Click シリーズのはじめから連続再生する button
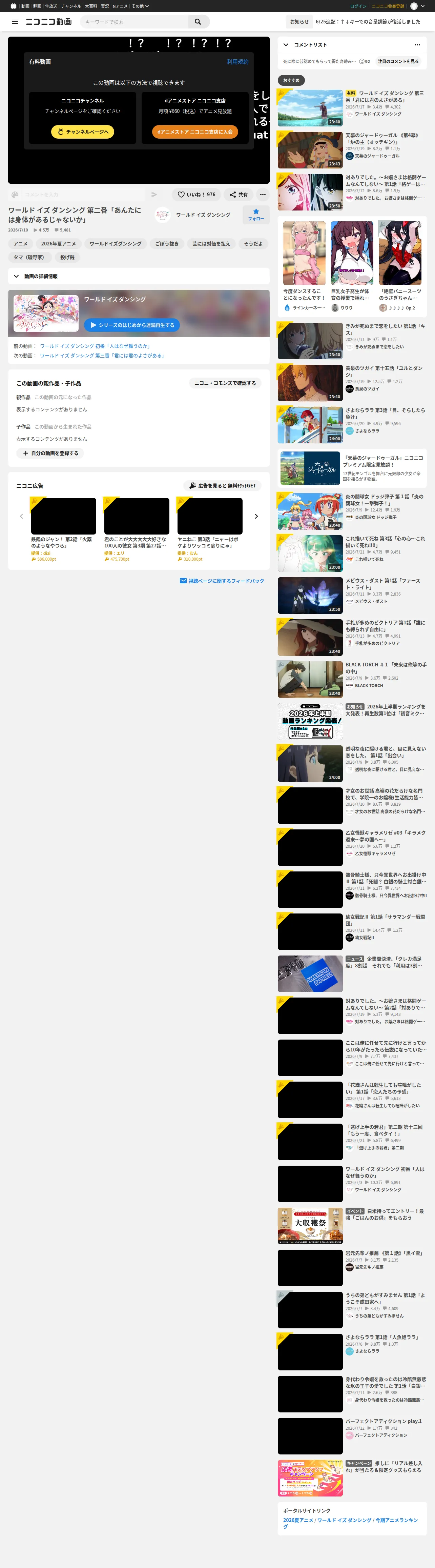The height and width of the screenshot is (1568, 435). pos(132,325)
